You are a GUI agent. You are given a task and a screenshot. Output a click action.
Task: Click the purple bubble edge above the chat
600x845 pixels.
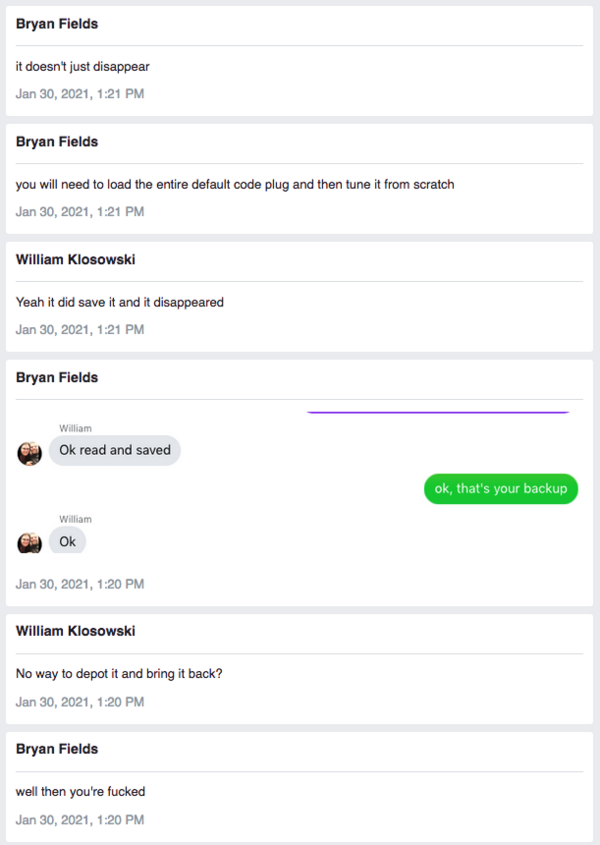click(438, 412)
